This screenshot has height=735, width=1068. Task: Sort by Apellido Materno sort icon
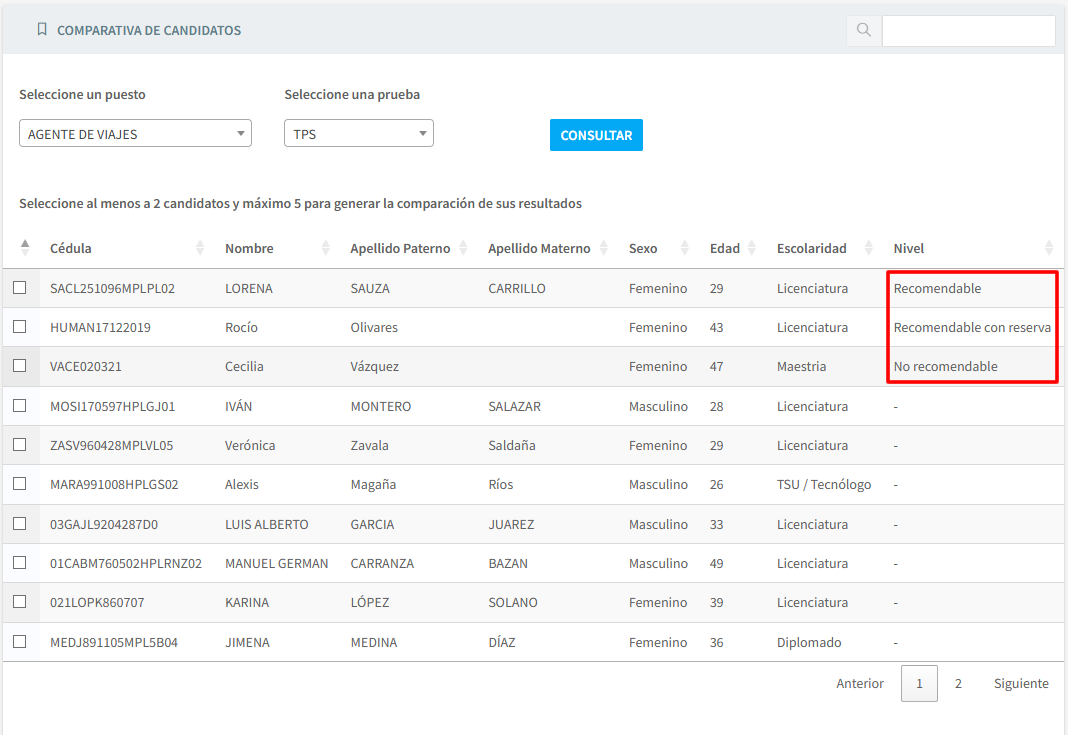pos(603,248)
